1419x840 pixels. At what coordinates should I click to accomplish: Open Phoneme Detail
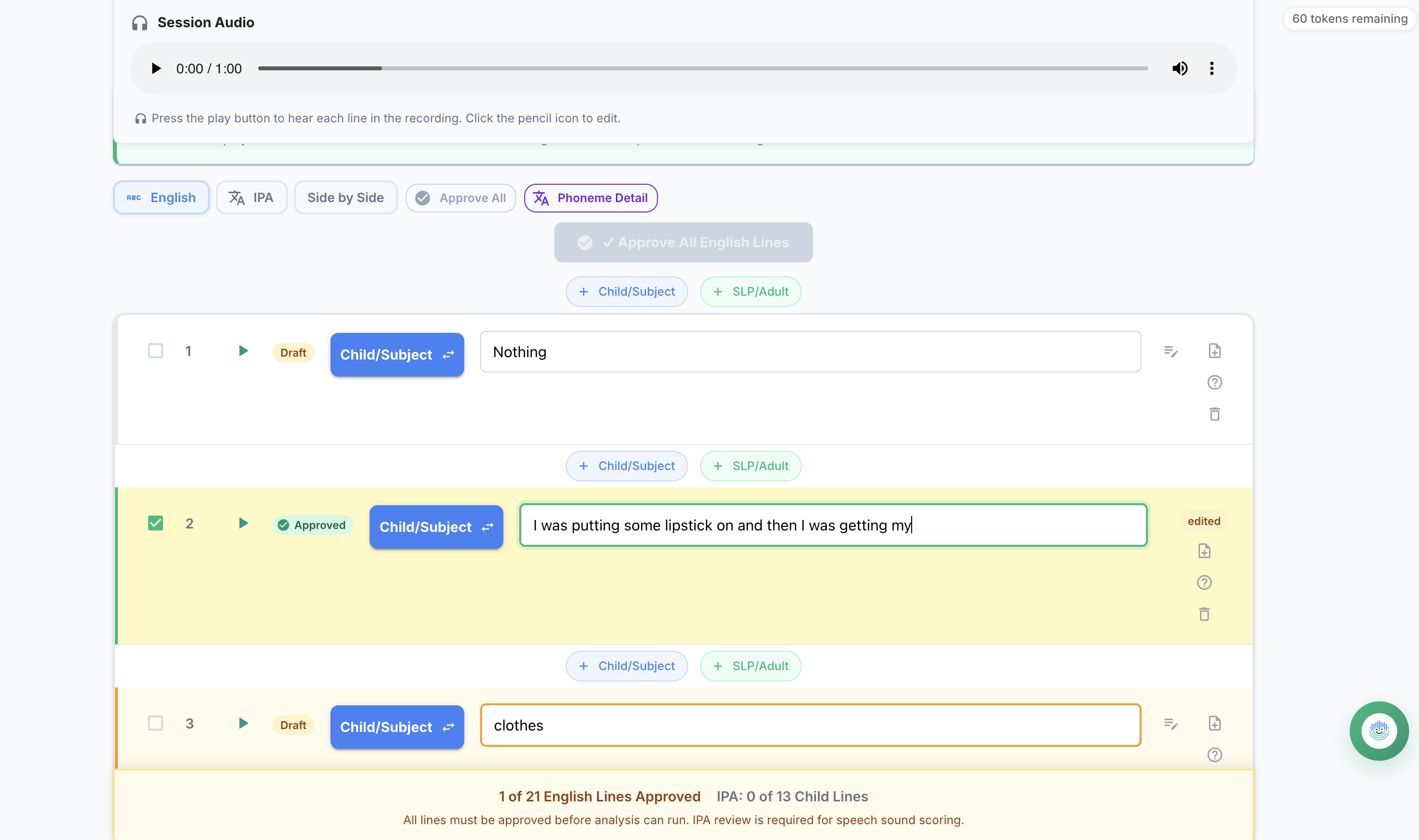tap(591, 198)
